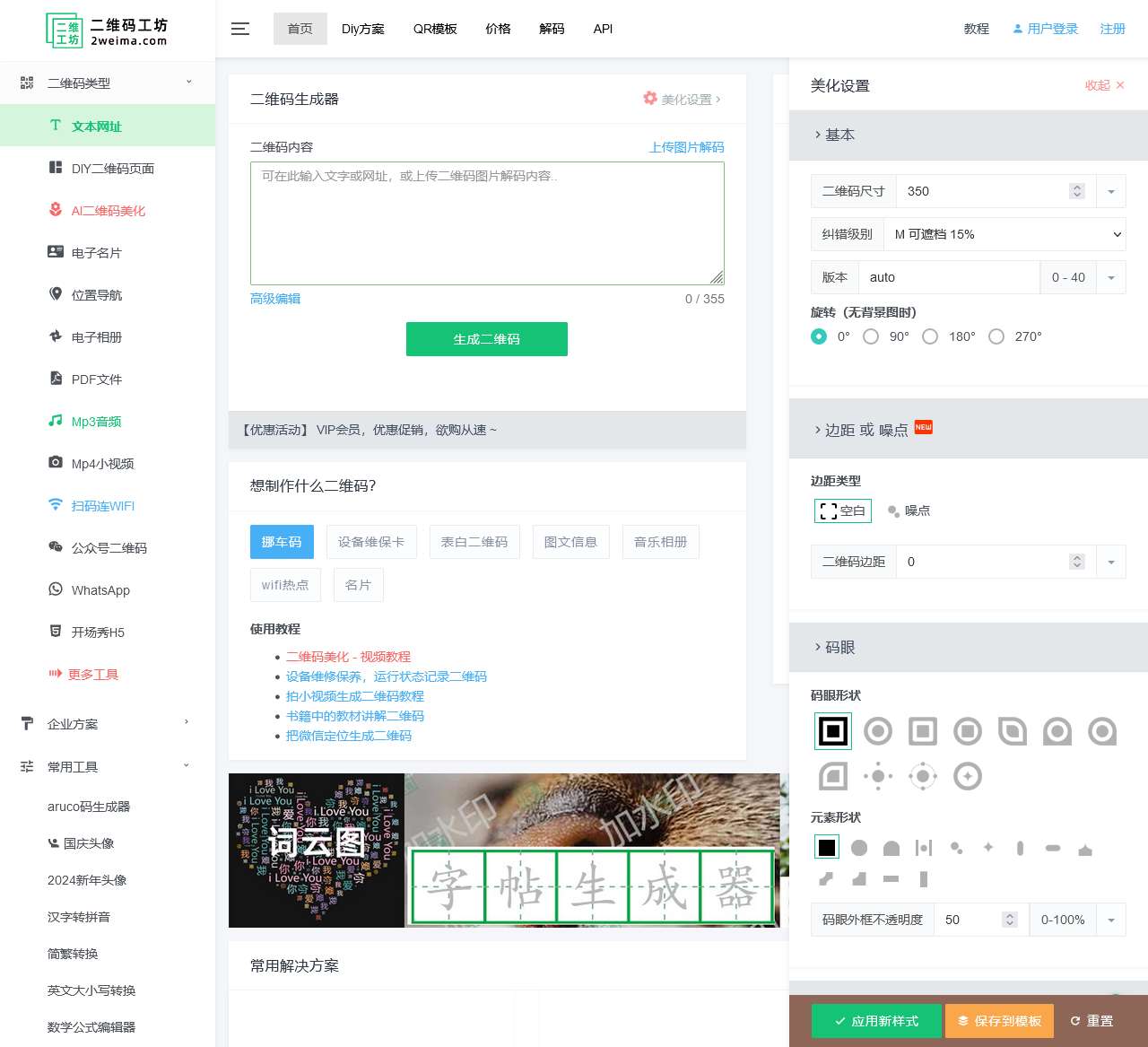1148x1047 pixels.
Task: Select the 挪车码 tab
Action: pyautogui.click(x=281, y=542)
